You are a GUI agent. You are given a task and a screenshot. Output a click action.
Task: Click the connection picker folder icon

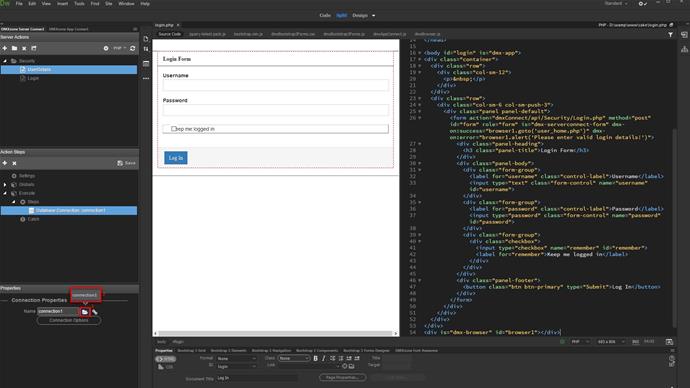click(85, 312)
